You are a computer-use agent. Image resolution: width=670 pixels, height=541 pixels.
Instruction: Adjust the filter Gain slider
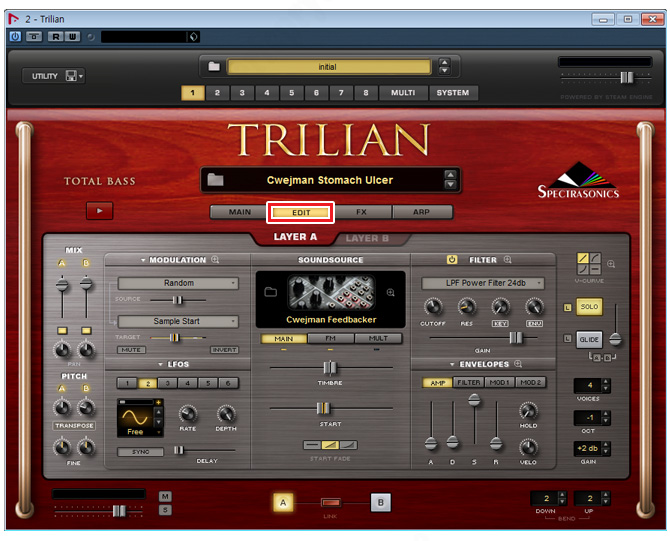(x=516, y=338)
